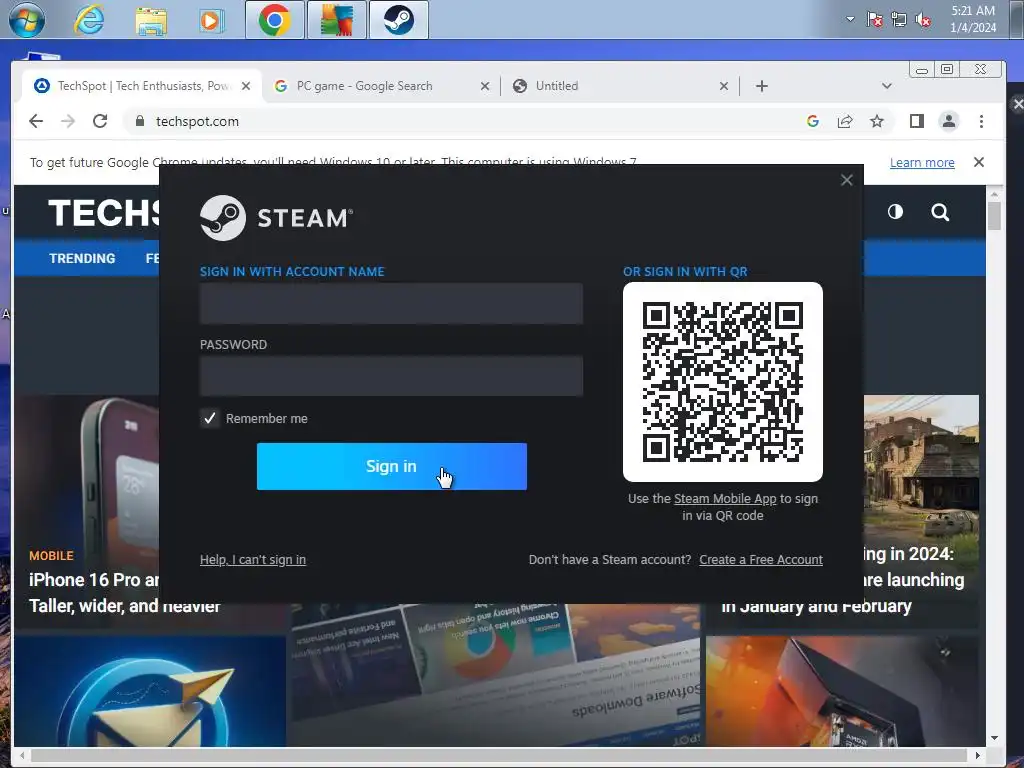Viewport: 1024px width, 768px height.
Task: Open the mail envelope article thumbnail
Action: [x=150, y=692]
